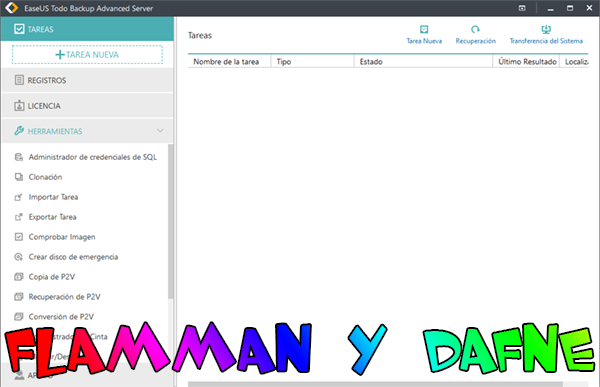Viewport: 600px width, 387px height.
Task: Click the Importar Tarea icon
Action: (19, 197)
